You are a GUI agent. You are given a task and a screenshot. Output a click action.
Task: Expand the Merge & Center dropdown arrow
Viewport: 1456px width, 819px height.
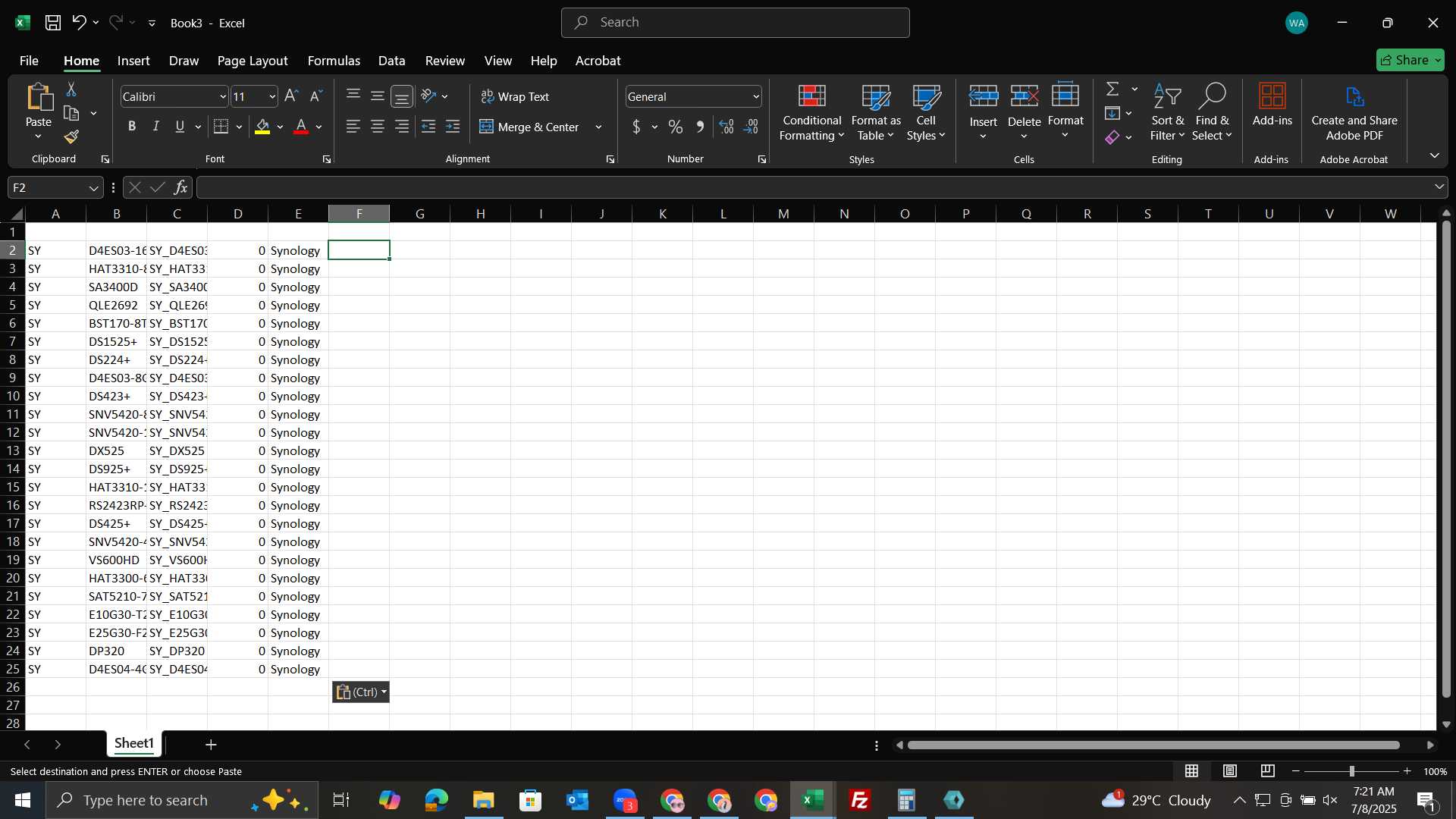(598, 127)
